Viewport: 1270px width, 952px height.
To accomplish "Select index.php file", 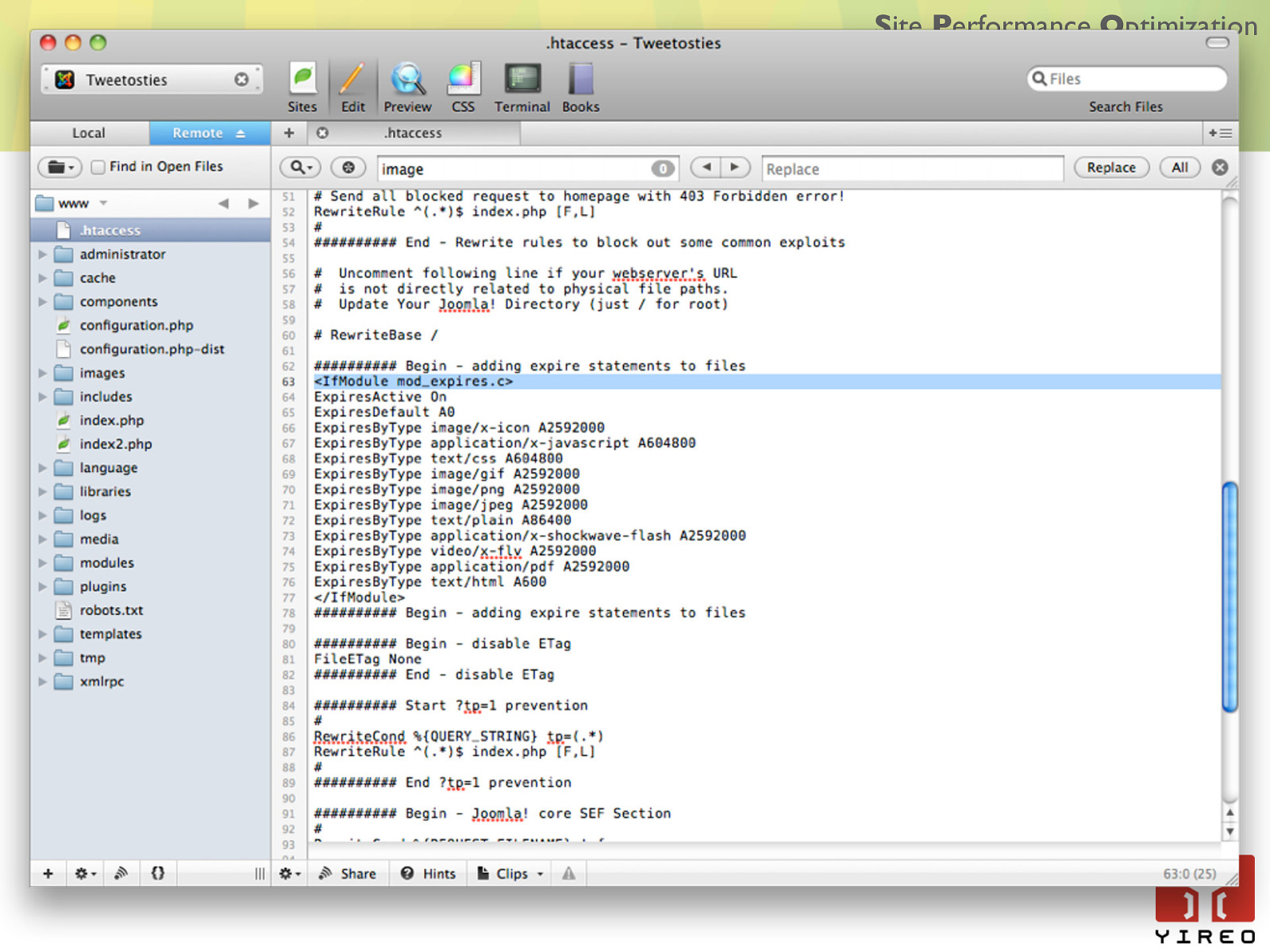I will coord(151,420).
